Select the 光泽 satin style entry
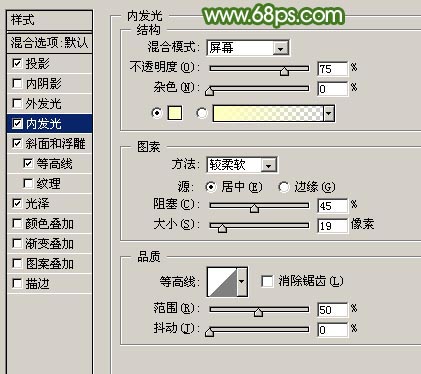 49,204
